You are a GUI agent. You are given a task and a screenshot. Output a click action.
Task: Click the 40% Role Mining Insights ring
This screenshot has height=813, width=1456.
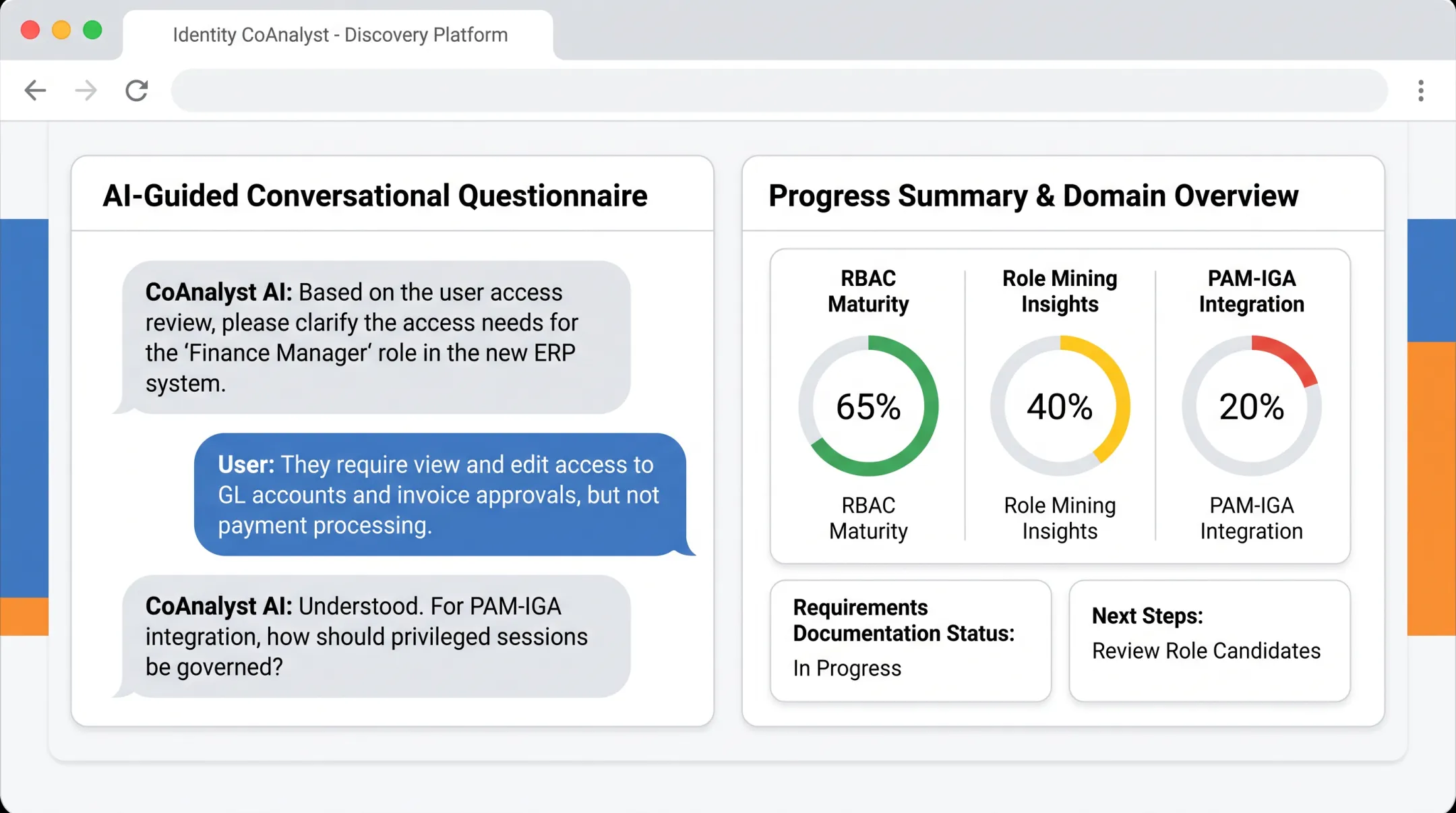(x=1060, y=406)
